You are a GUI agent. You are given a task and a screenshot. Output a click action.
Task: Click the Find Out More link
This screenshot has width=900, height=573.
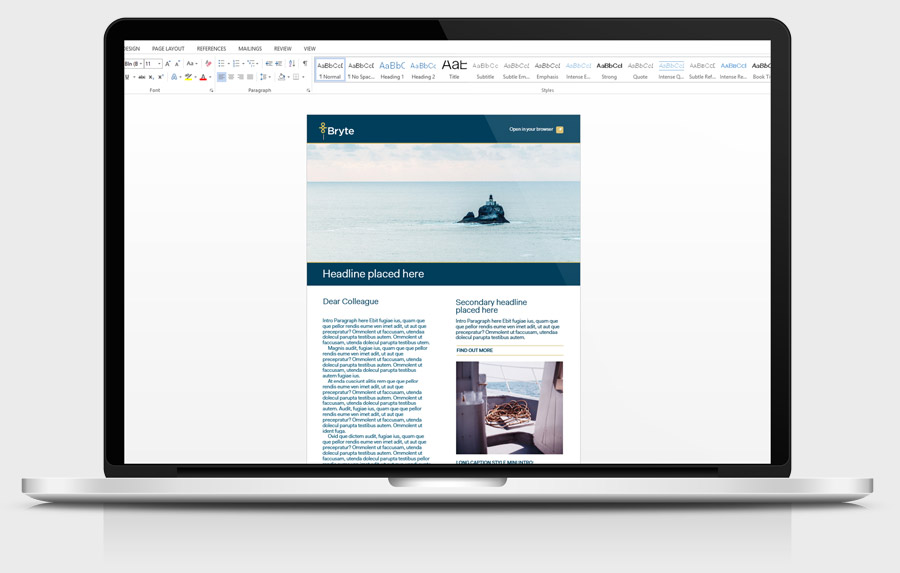tap(474, 351)
